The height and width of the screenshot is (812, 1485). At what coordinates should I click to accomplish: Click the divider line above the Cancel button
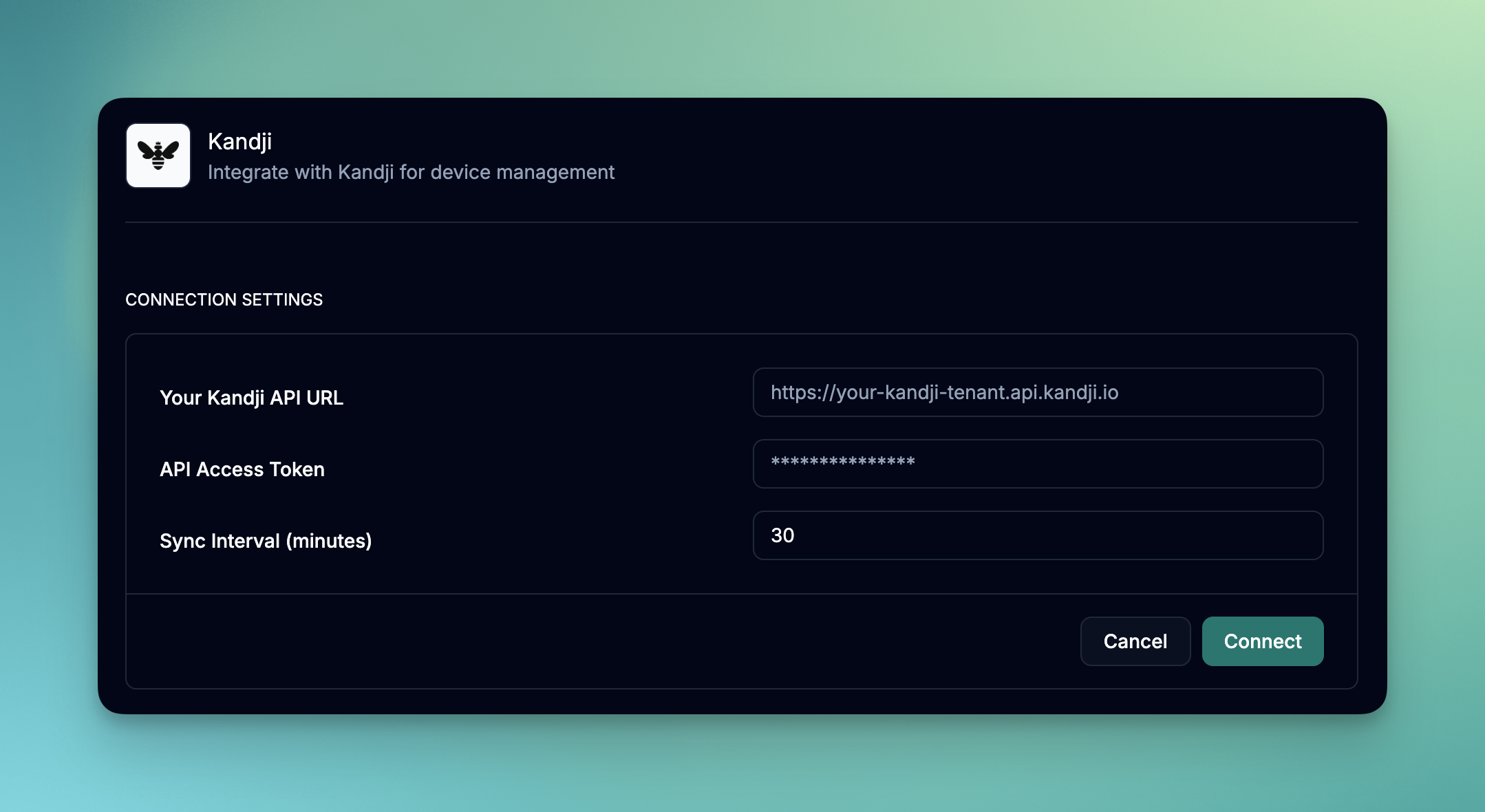pyautogui.click(x=742, y=593)
